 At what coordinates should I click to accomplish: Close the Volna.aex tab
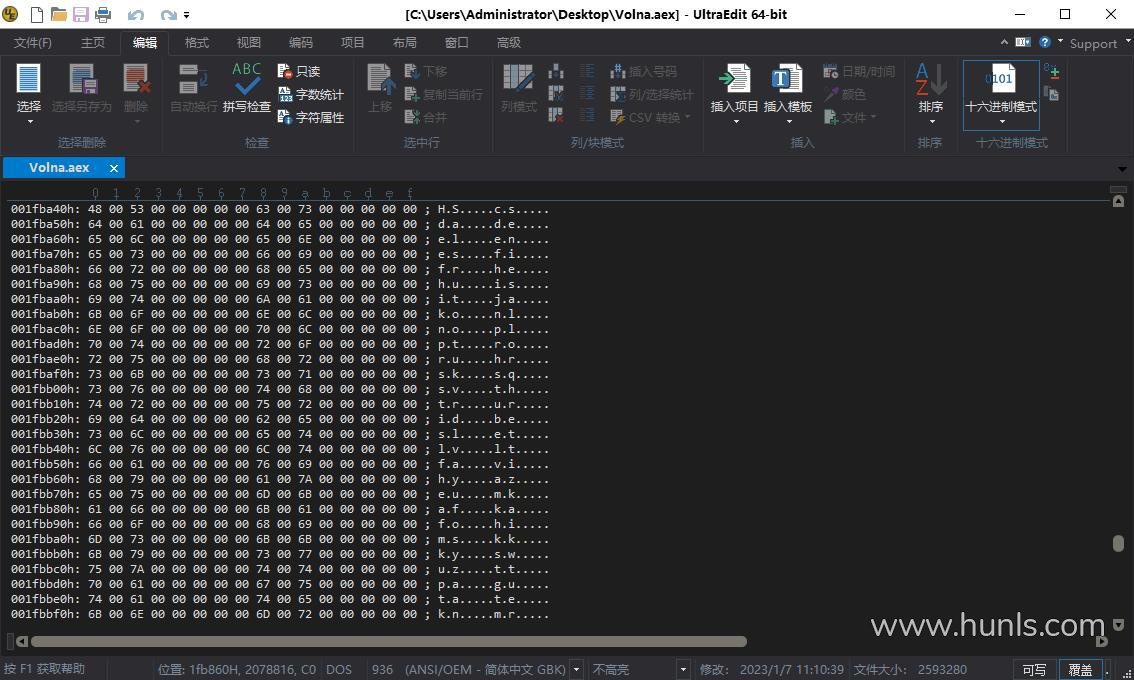(114, 169)
